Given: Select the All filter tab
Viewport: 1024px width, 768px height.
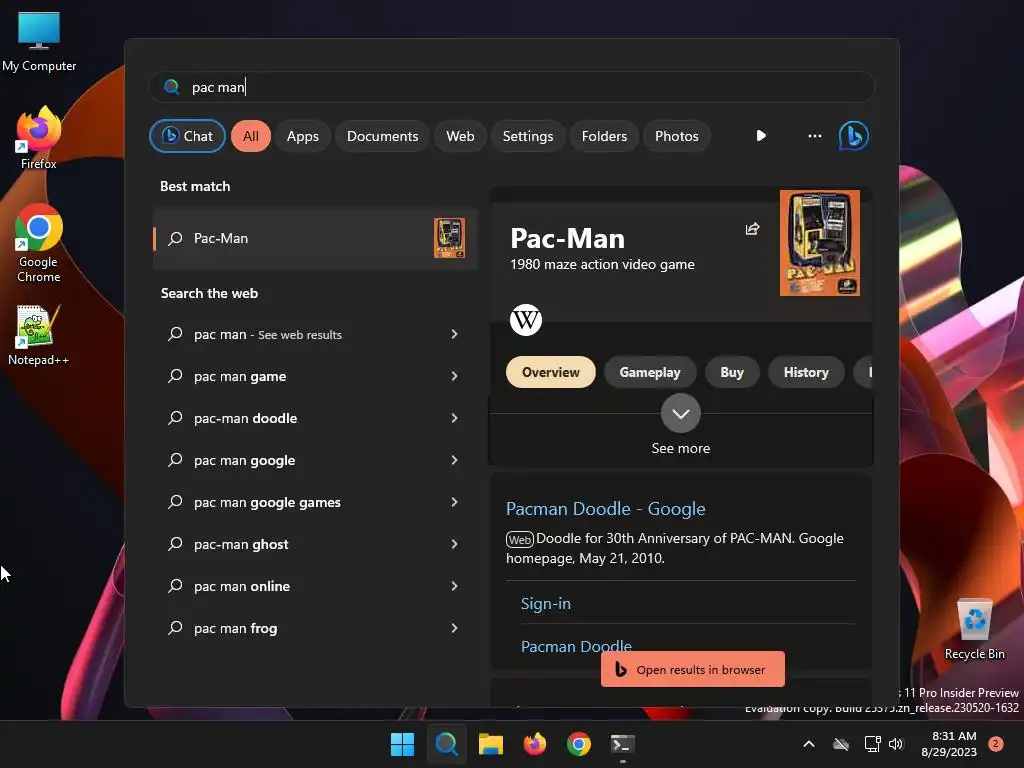Looking at the screenshot, I should coord(251,136).
